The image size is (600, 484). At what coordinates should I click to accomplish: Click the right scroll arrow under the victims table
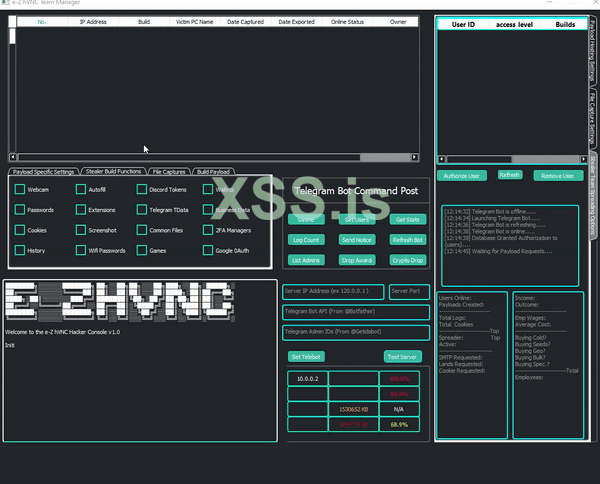[414, 157]
